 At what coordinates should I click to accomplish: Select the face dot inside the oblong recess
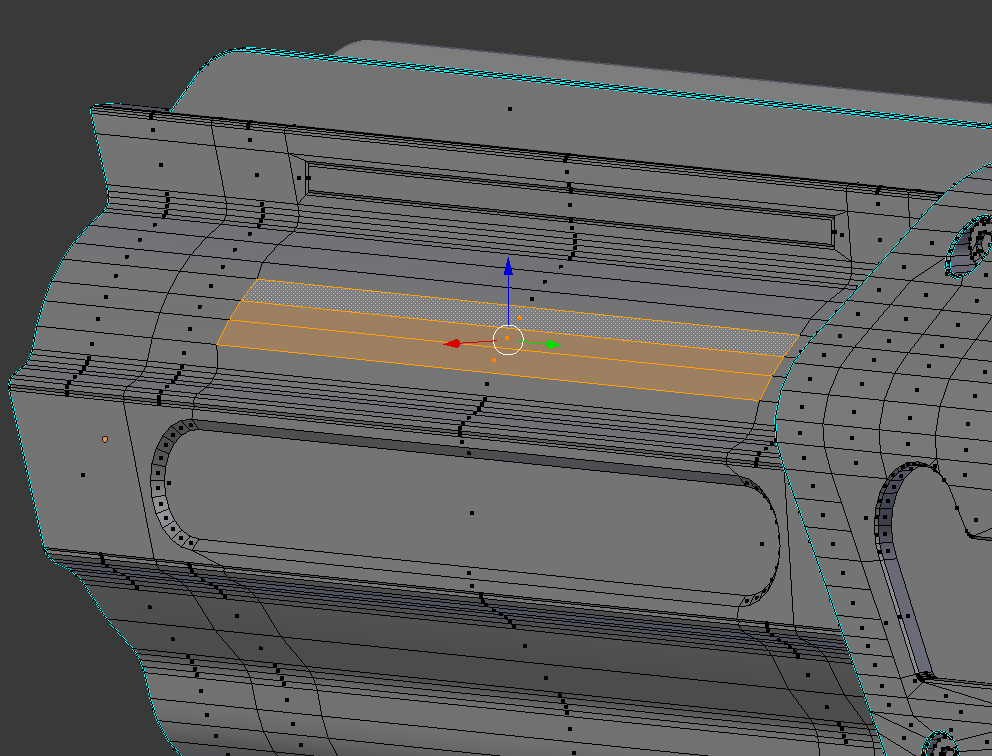click(472, 513)
